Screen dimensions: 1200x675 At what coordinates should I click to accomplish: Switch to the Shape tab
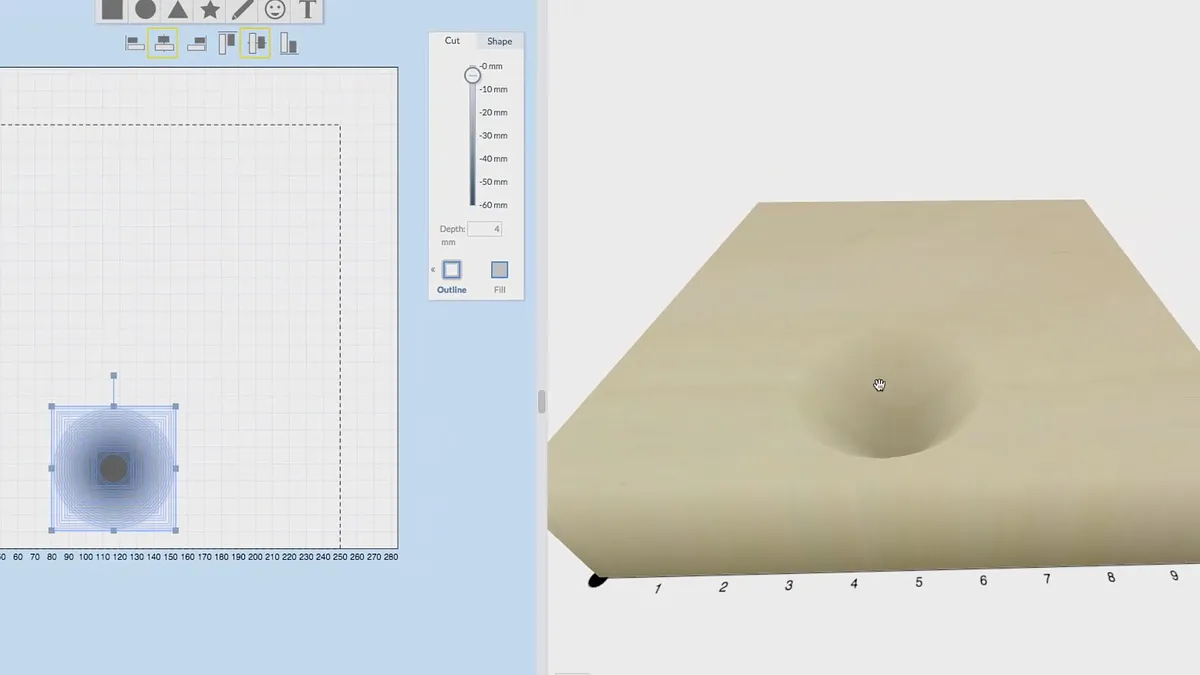[x=500, y=41]
